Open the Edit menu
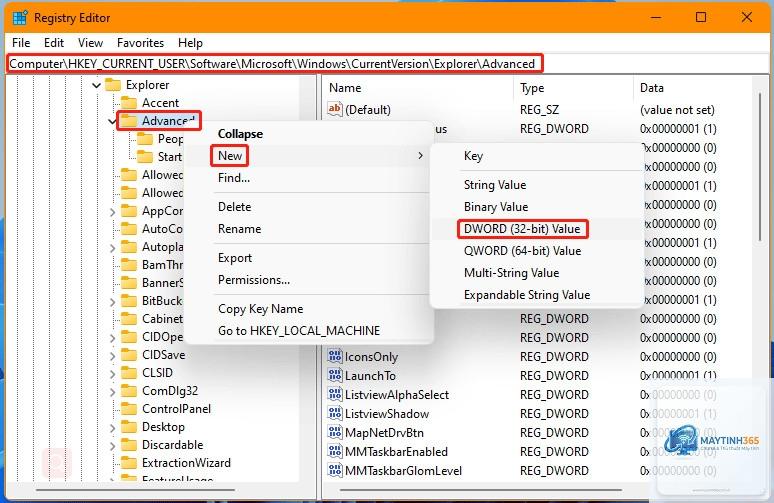774x503 pixels. coord(54,43)
